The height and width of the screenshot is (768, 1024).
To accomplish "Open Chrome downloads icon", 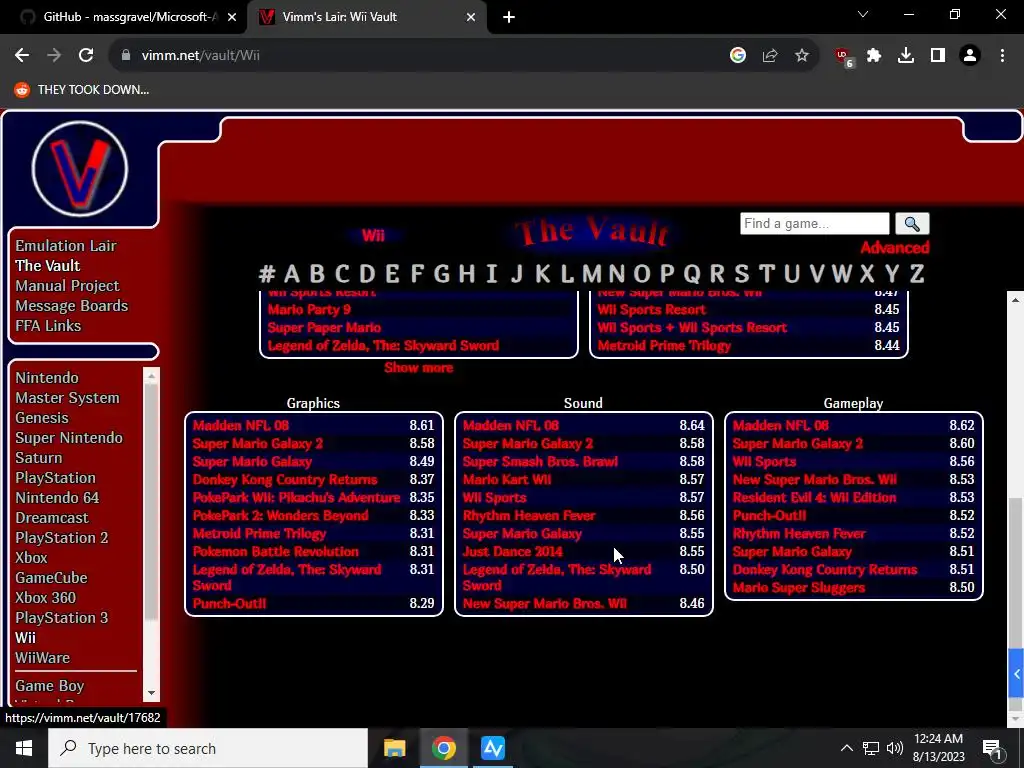I will (906, 56).
